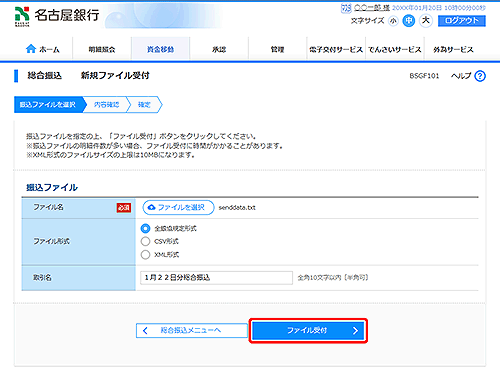This screenshot has height=385, width=500.
Task: Select 全銀協規定形式 file format
Action: click(145, 228)
